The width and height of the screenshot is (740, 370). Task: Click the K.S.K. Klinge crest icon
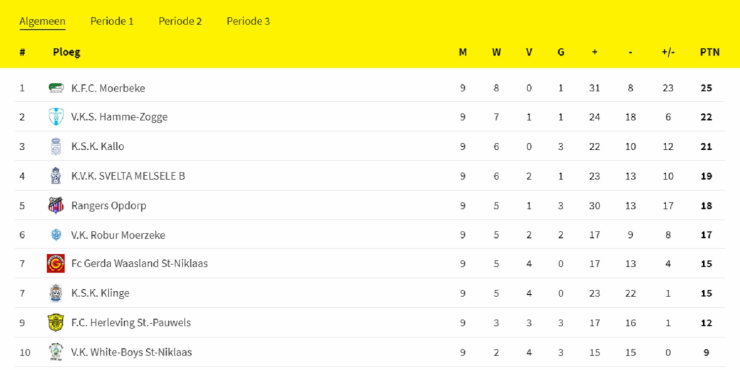click(56, 293)
